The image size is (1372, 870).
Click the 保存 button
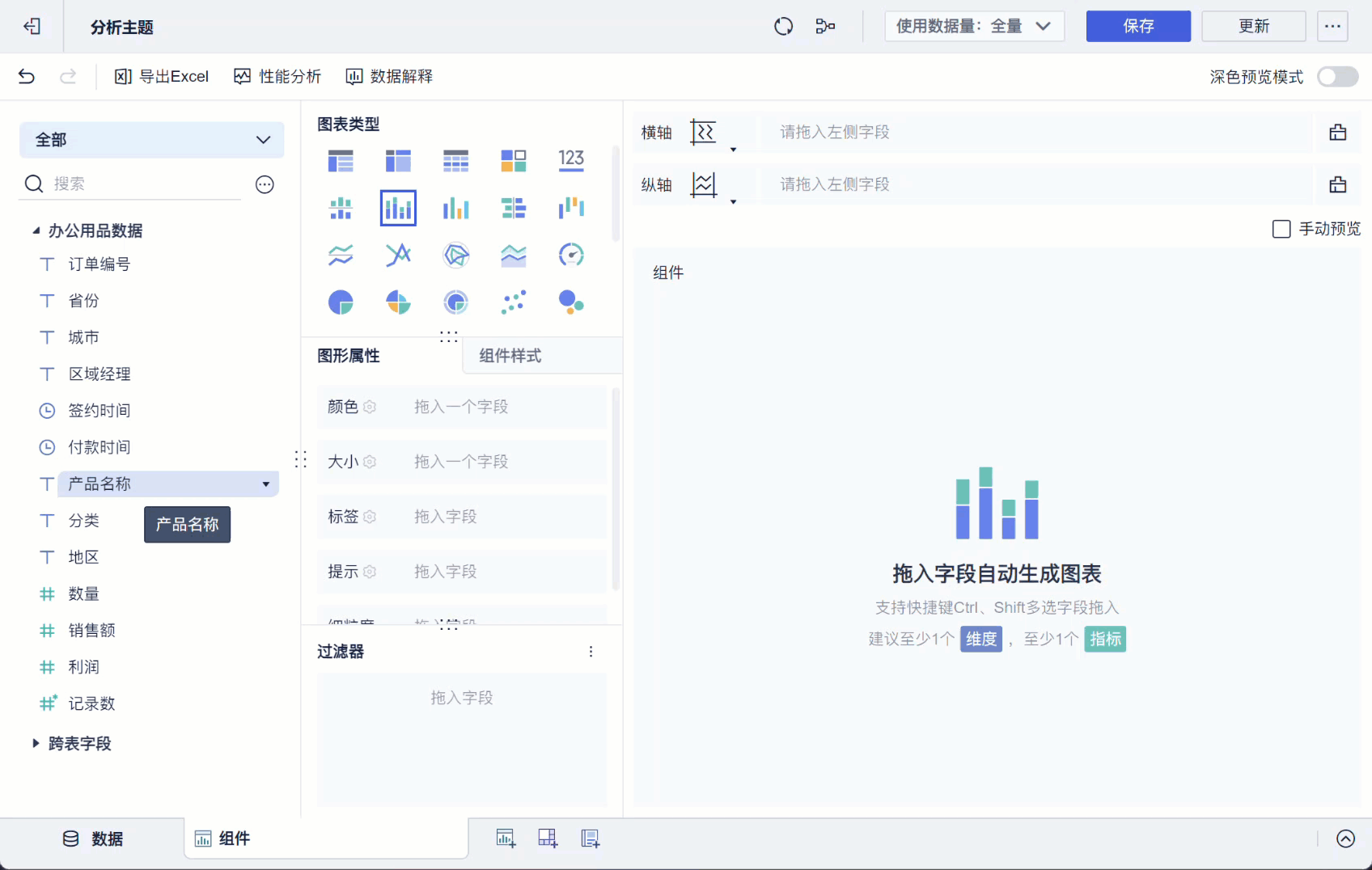(1138, 27)
